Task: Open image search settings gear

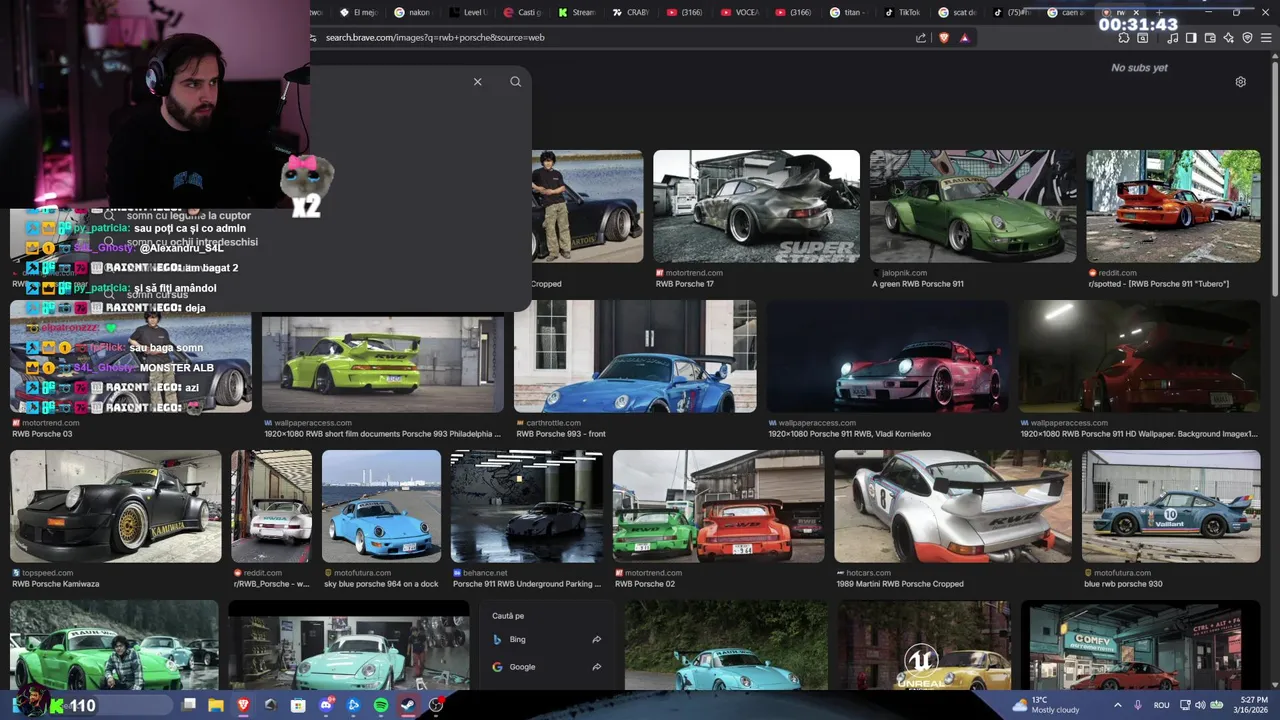Action: [1240, 82]
